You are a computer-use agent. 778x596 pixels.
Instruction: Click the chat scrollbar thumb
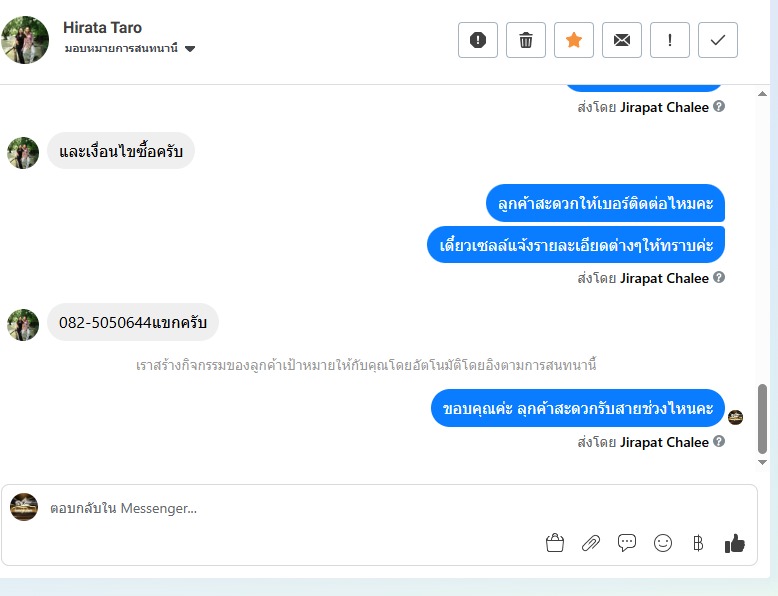pos(762,419)
